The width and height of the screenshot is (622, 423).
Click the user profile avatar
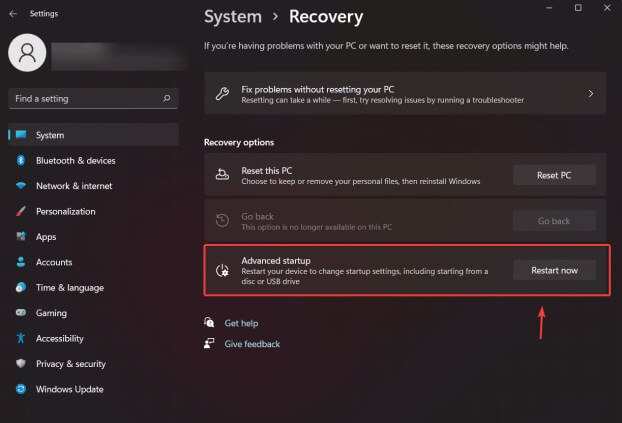click(26, 54)
